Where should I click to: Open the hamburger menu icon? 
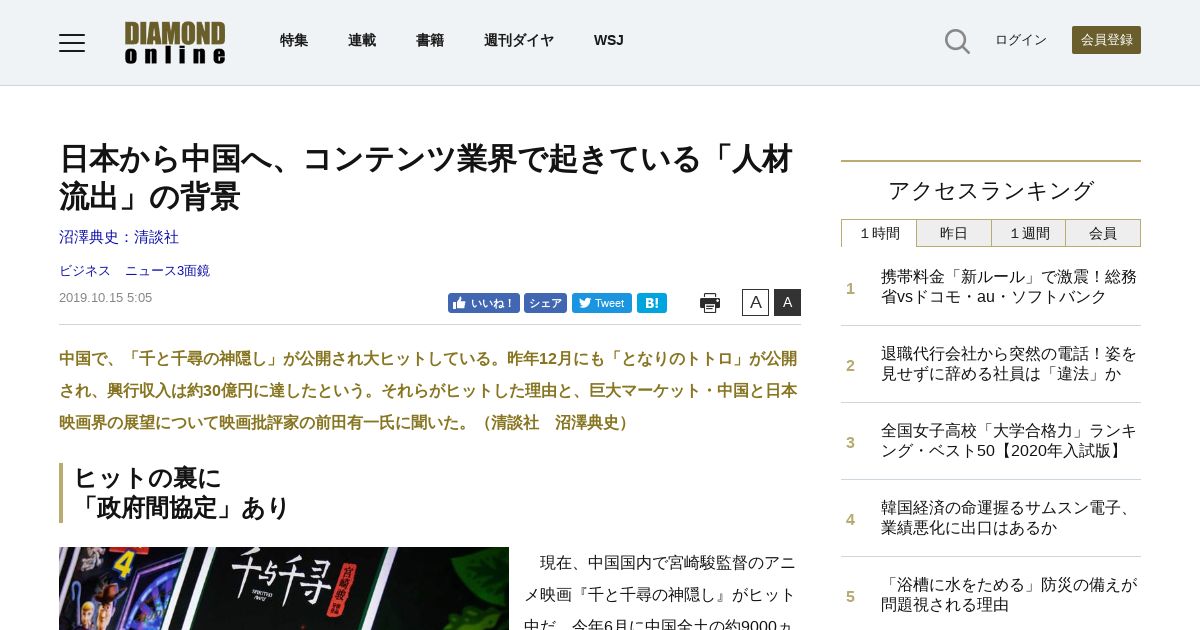click(x=72, y=42)
